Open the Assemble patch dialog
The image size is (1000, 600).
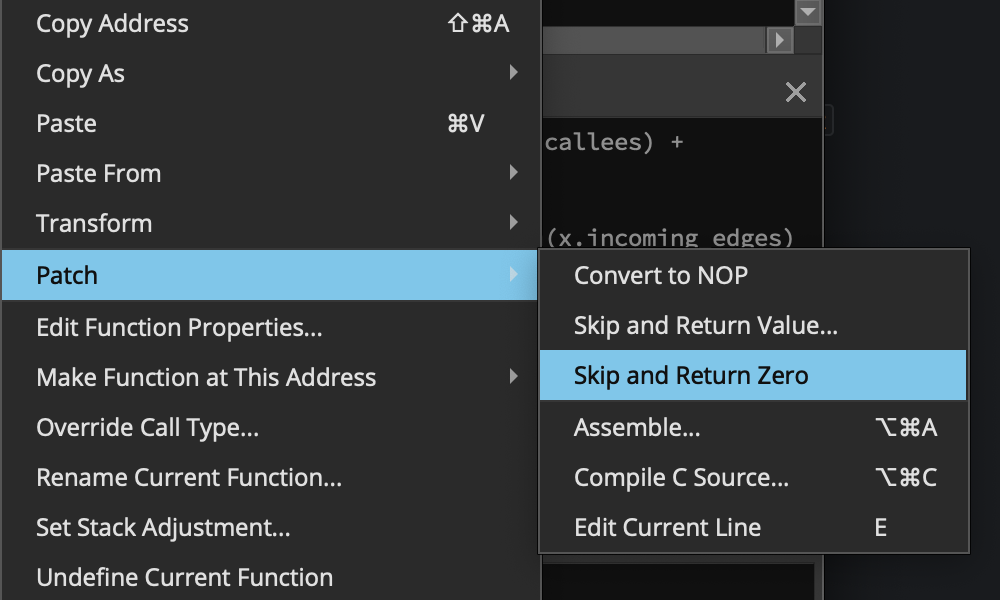coord(637,428)
